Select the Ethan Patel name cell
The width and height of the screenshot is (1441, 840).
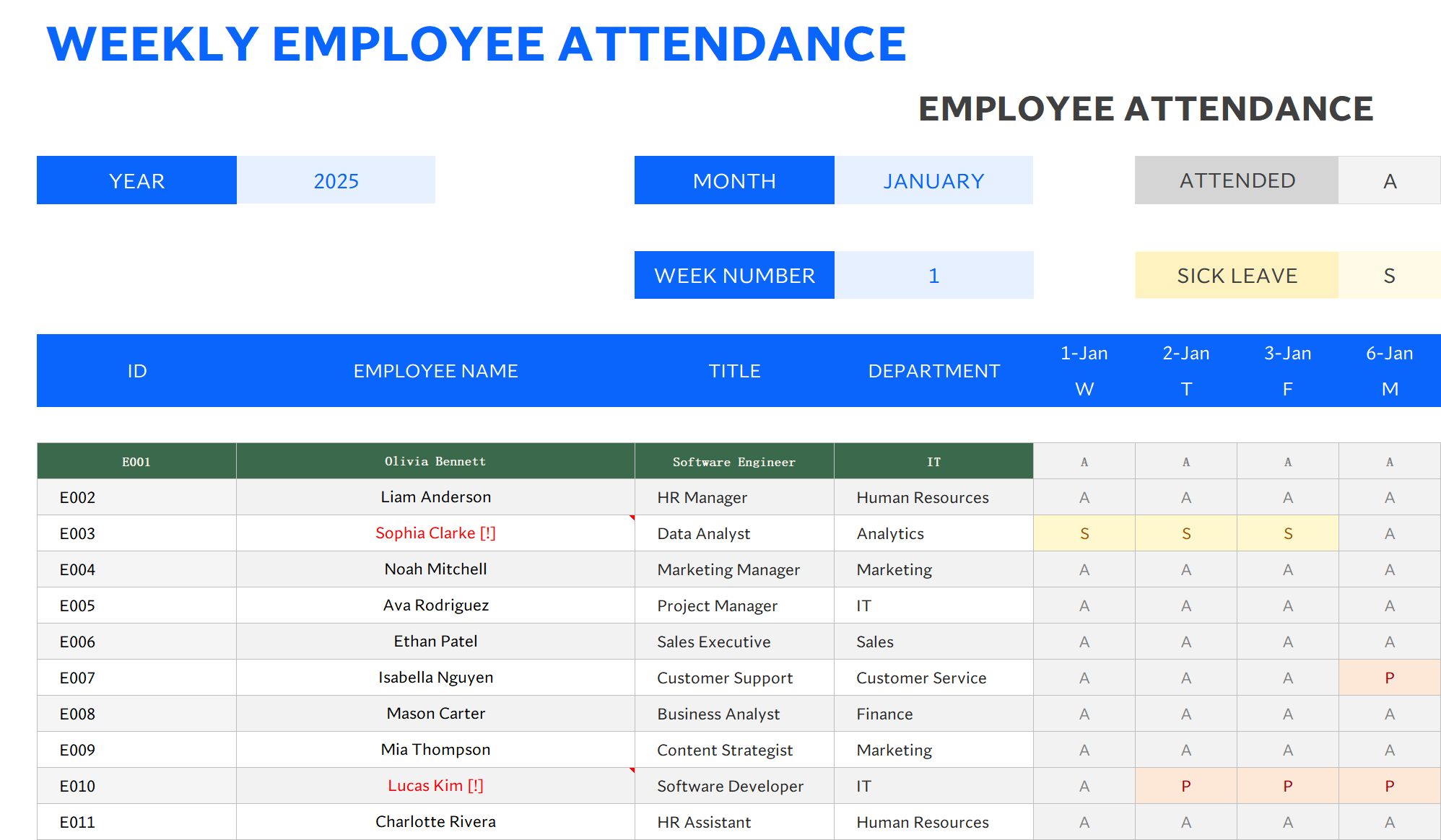435,642
